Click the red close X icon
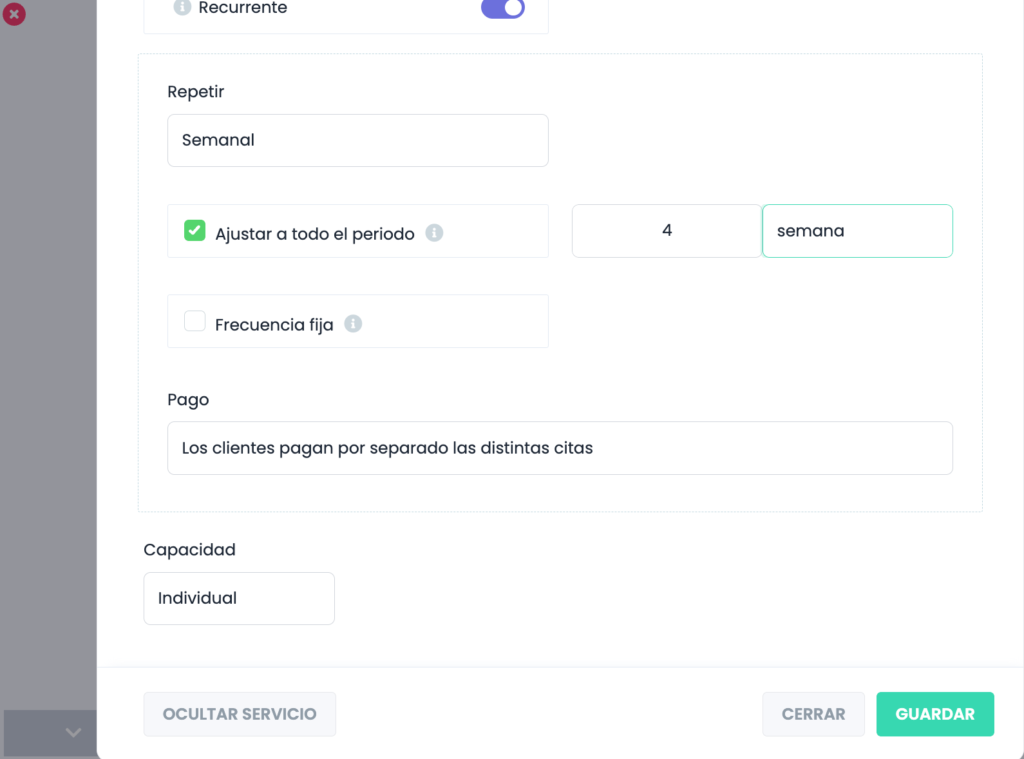The width and height of the screenshot is (1024, 759). point(14,14)
